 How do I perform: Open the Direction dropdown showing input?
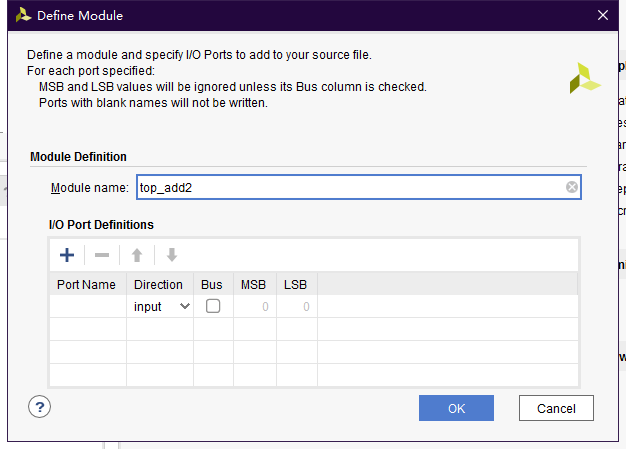tap(160, 307)
